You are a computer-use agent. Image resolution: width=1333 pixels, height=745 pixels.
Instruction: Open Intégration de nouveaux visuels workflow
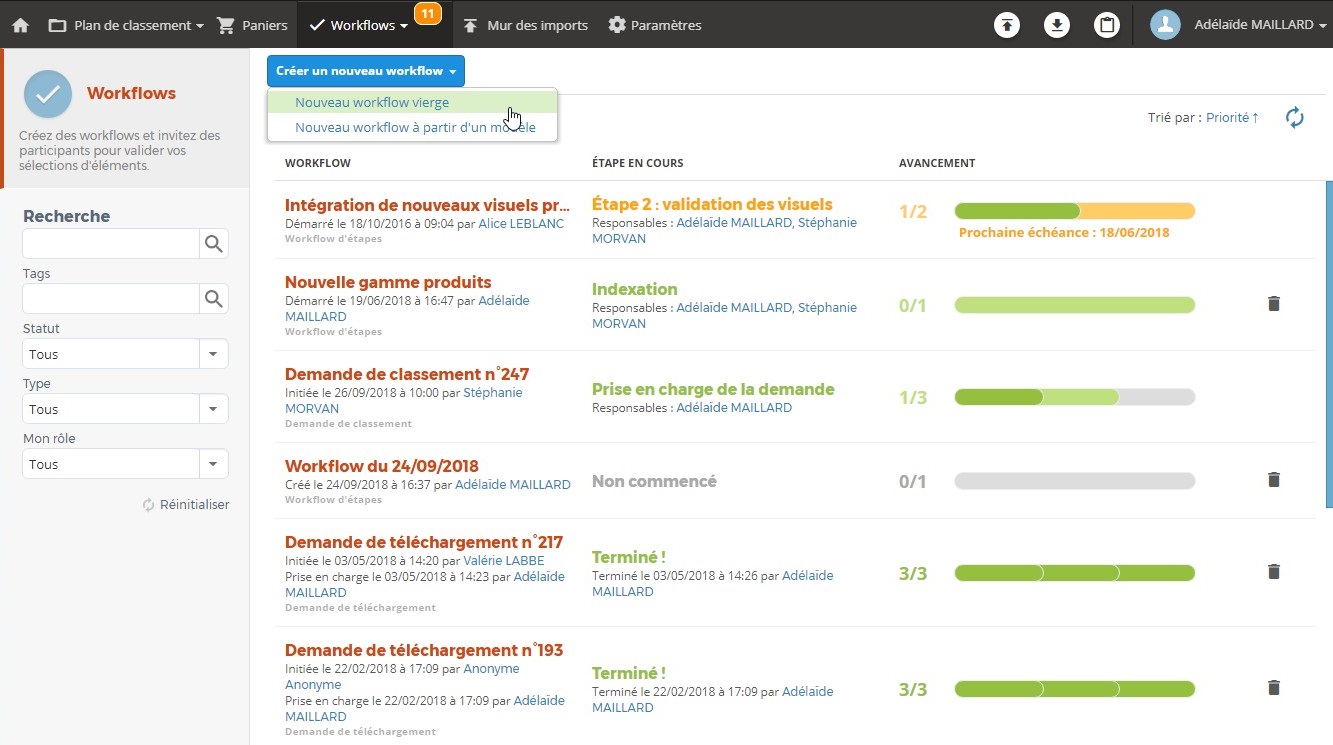click(x=427, y=204)
